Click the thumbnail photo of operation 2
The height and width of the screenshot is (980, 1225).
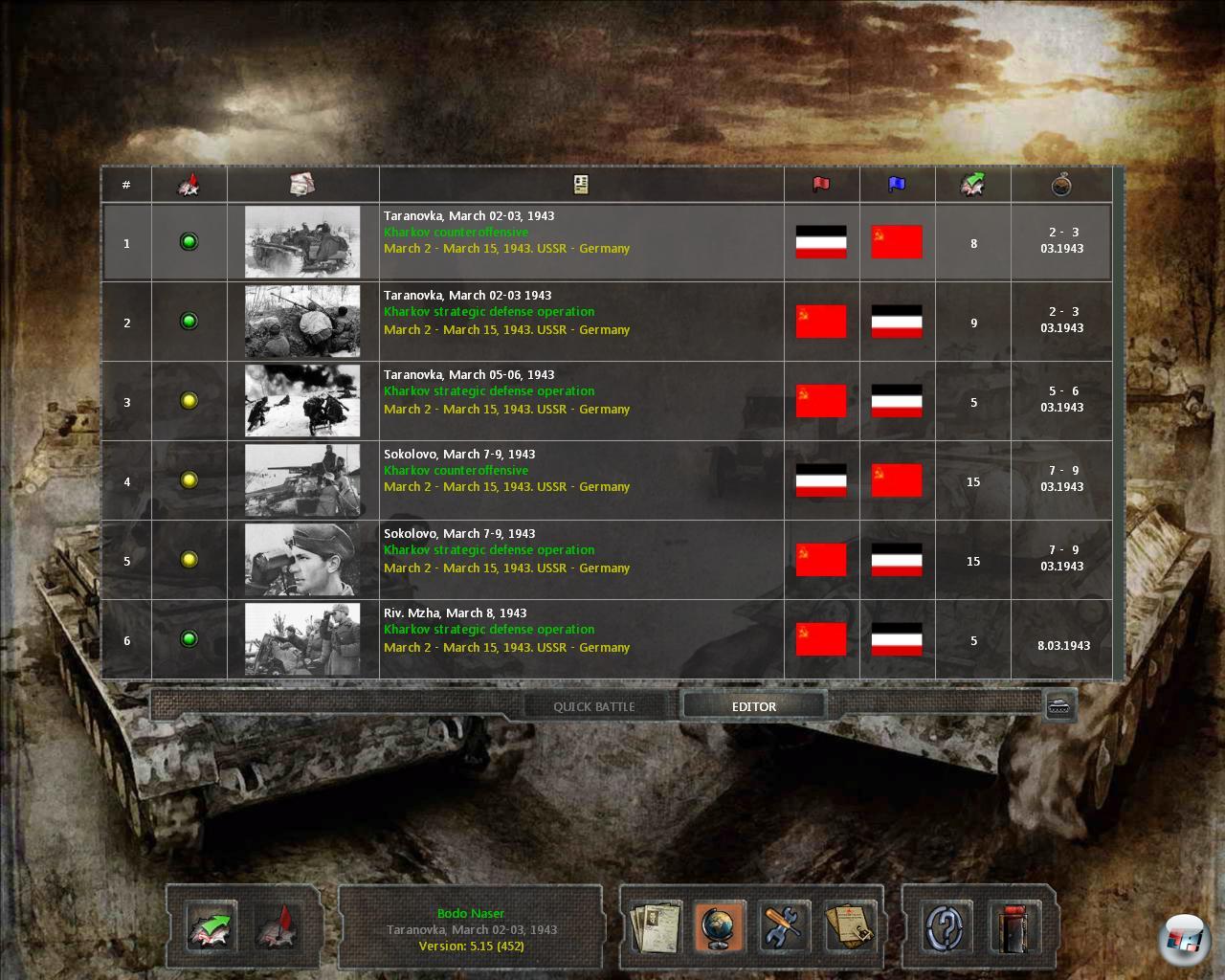[x=302, y=322]
